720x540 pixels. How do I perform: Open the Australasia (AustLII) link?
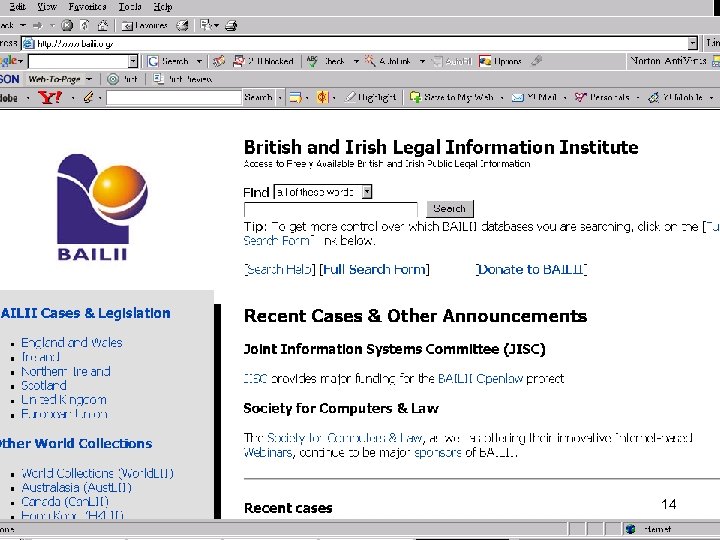point(77,488)
